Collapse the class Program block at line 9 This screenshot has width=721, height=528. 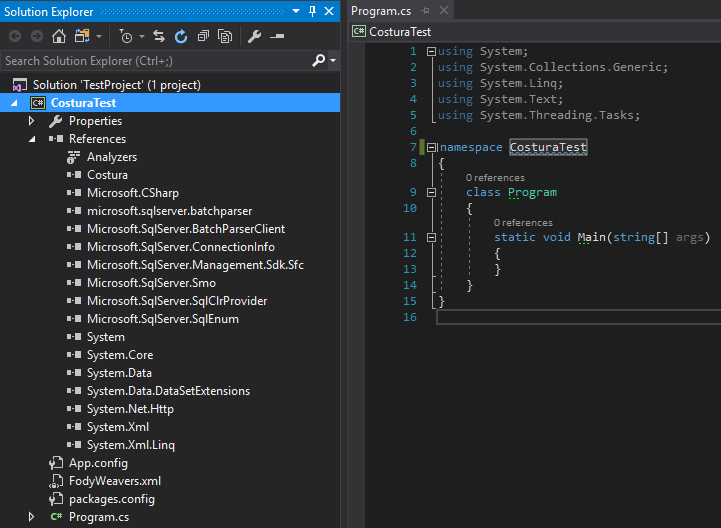(431, 192)
